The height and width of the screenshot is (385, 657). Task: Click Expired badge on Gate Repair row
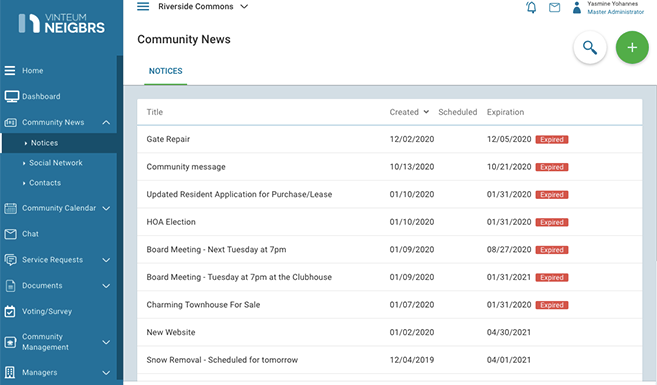(552, 140)
